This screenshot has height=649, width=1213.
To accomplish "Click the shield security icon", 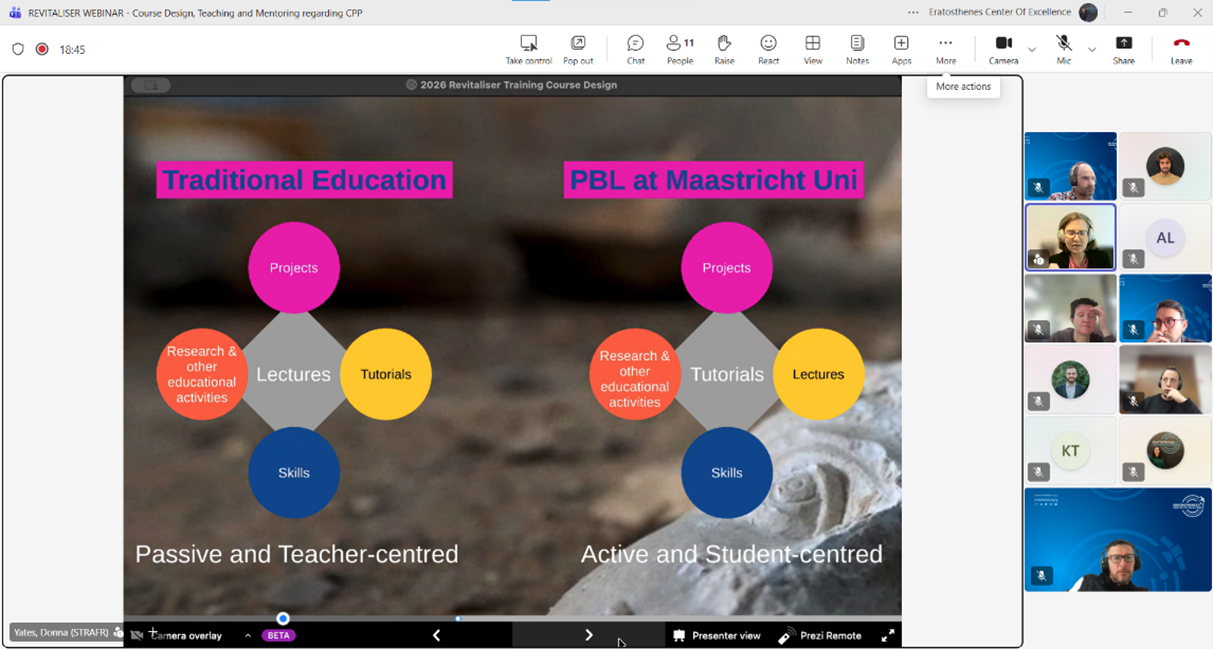I will tap(18, 49).
